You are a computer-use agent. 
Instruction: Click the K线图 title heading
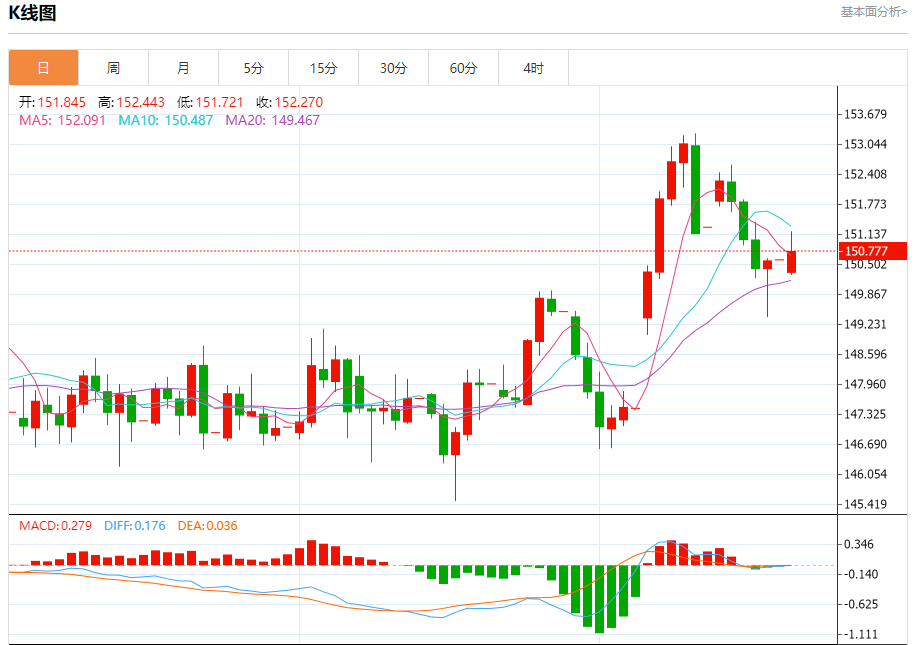coord(32,13)
